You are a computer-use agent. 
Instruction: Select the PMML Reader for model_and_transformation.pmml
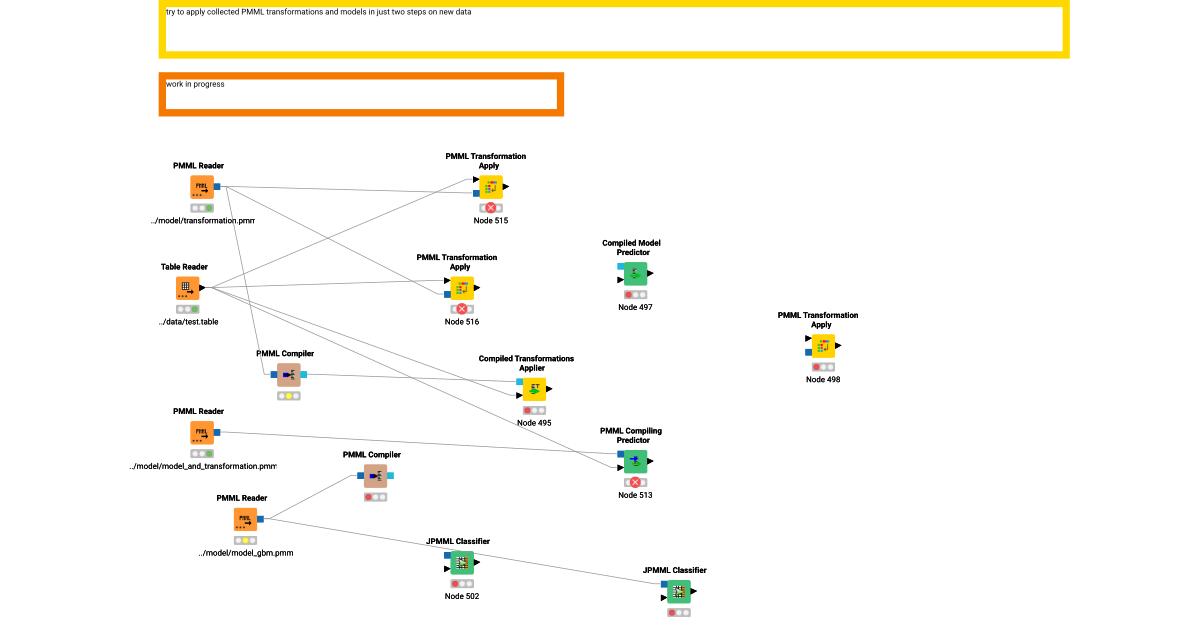[200, 432]
